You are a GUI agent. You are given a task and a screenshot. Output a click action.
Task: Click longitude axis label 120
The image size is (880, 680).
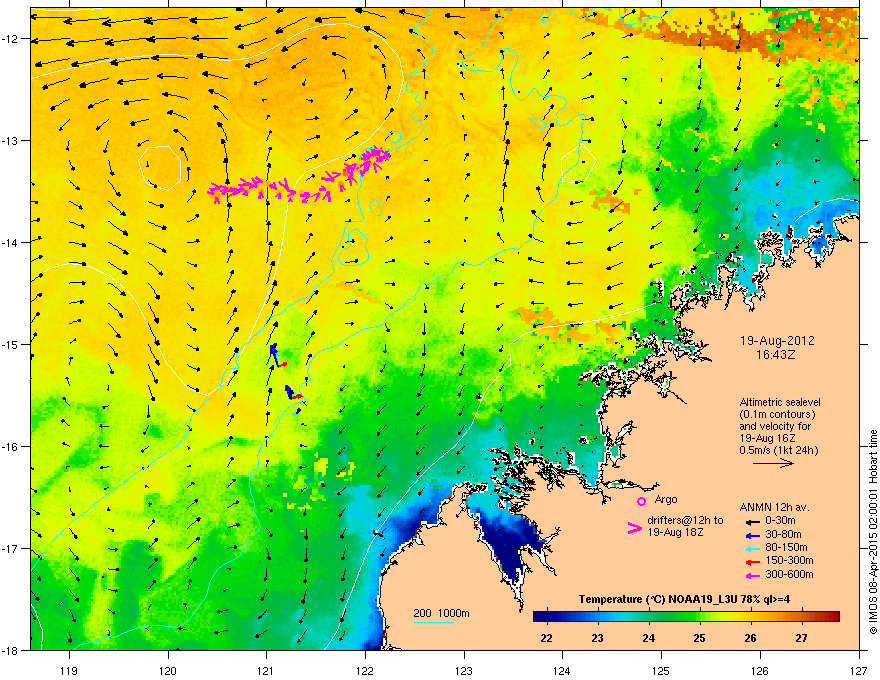coord(168,670)
